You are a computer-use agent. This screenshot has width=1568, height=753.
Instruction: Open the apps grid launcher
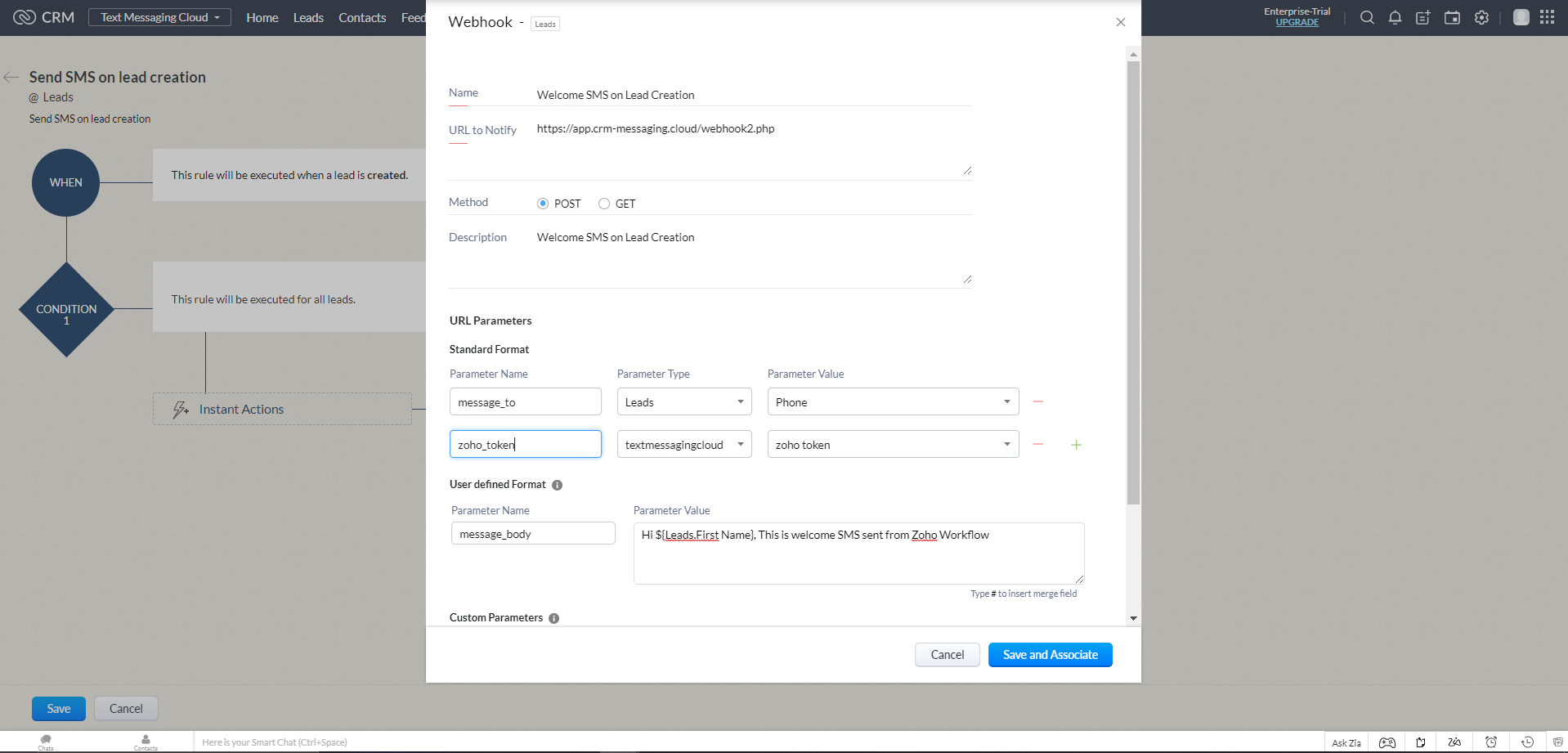[1547, 17]
